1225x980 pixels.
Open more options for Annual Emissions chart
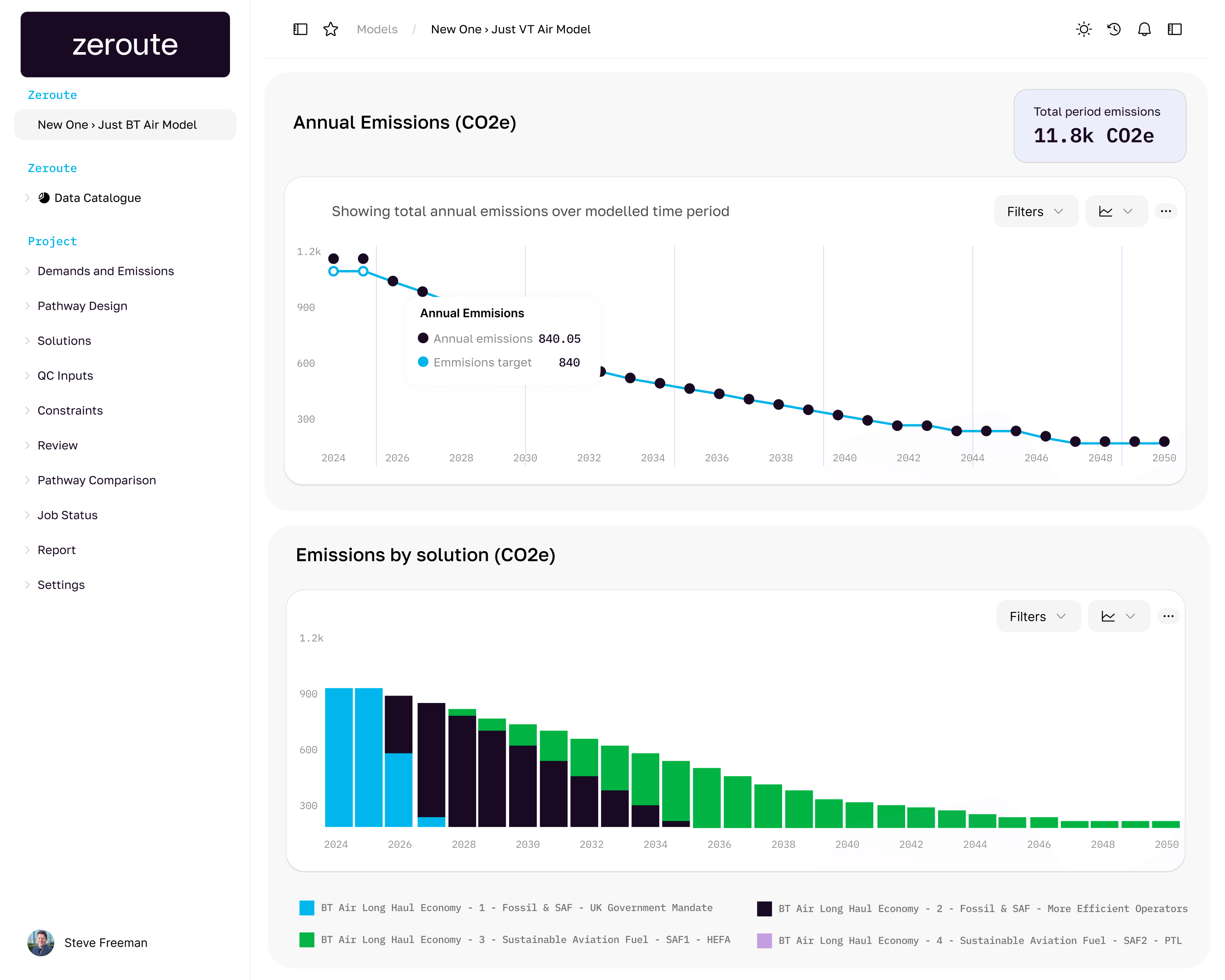tap(1166, 211)
